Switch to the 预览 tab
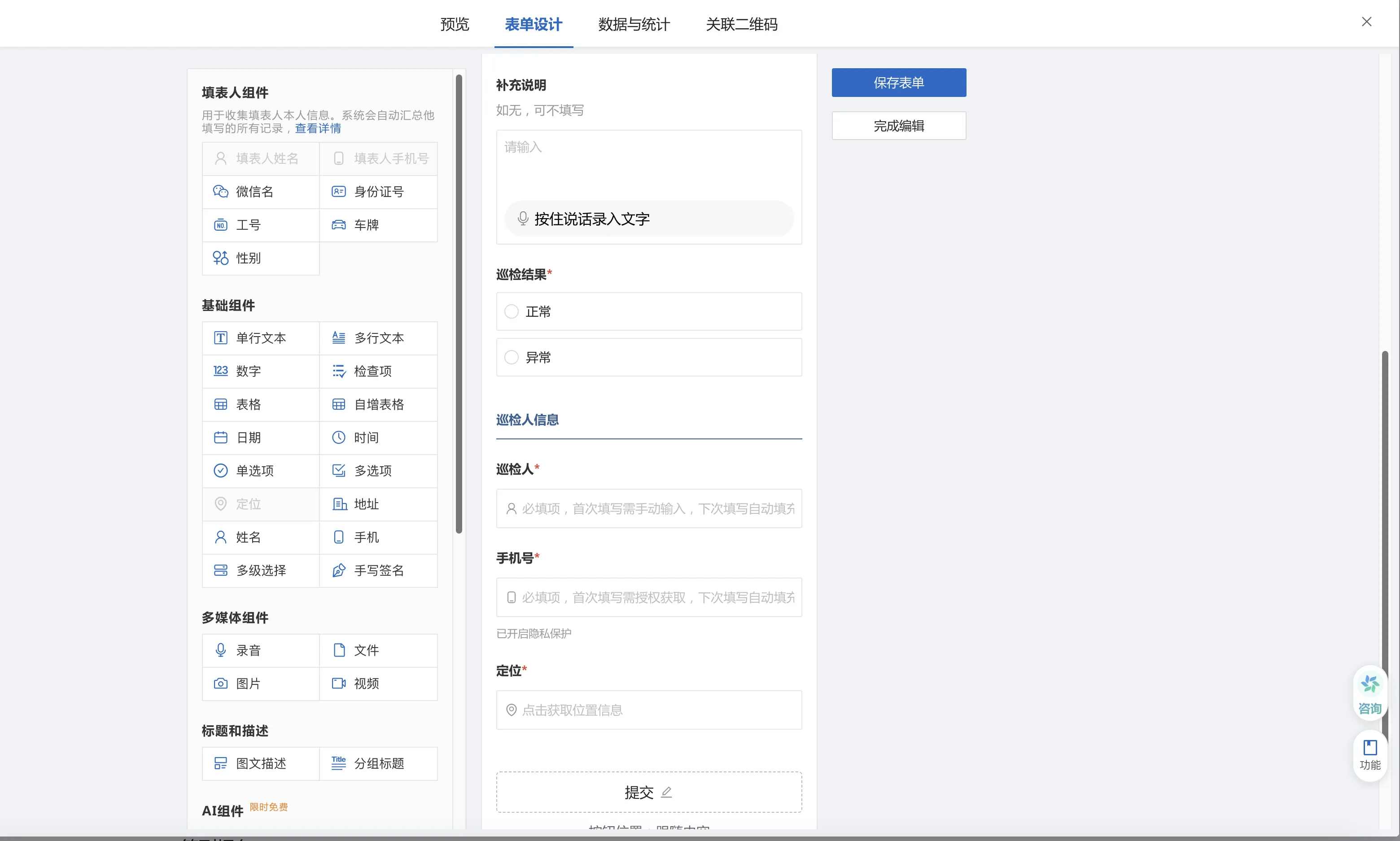The height and width of the screenshot is (841, 1400). click(455, 24)
